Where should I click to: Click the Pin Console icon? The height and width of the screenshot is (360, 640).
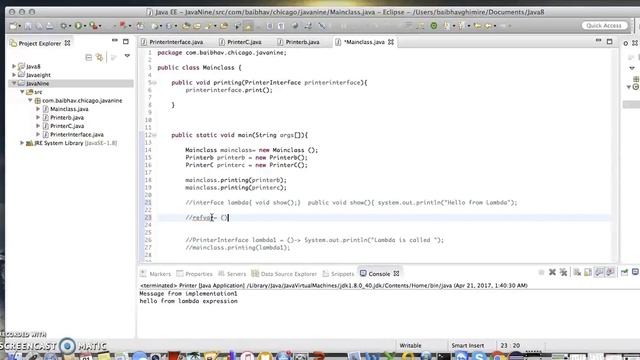[x=624, y=272]
